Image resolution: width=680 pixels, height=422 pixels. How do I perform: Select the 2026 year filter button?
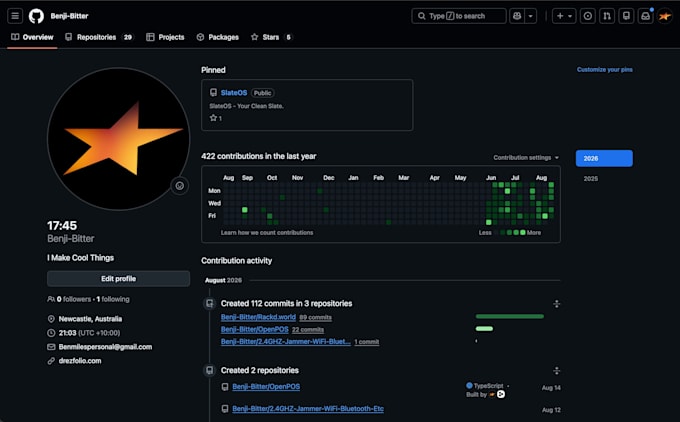click(604, 158)
